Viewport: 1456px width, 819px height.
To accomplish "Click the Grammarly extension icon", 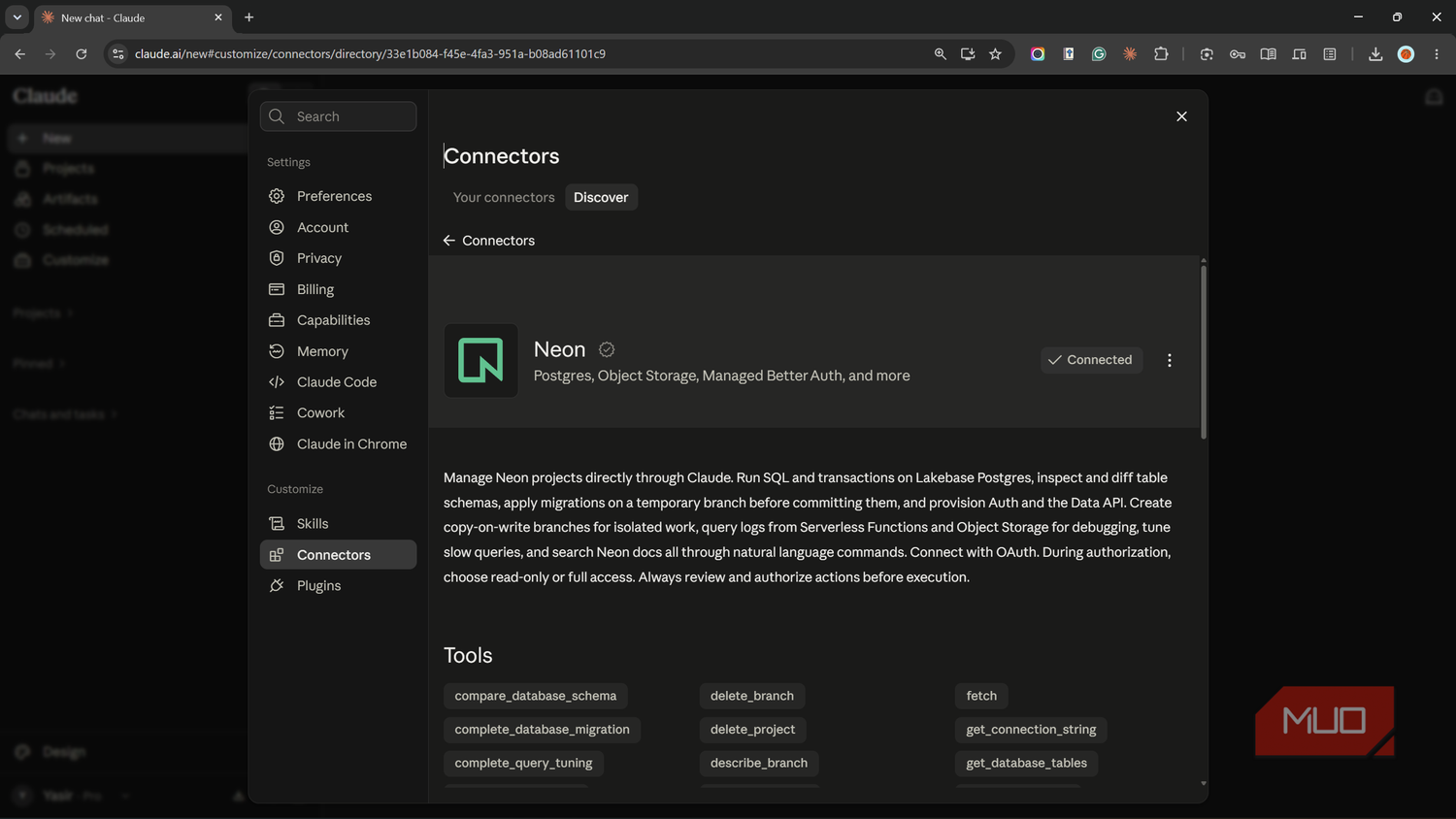I will pos(1099,54).
